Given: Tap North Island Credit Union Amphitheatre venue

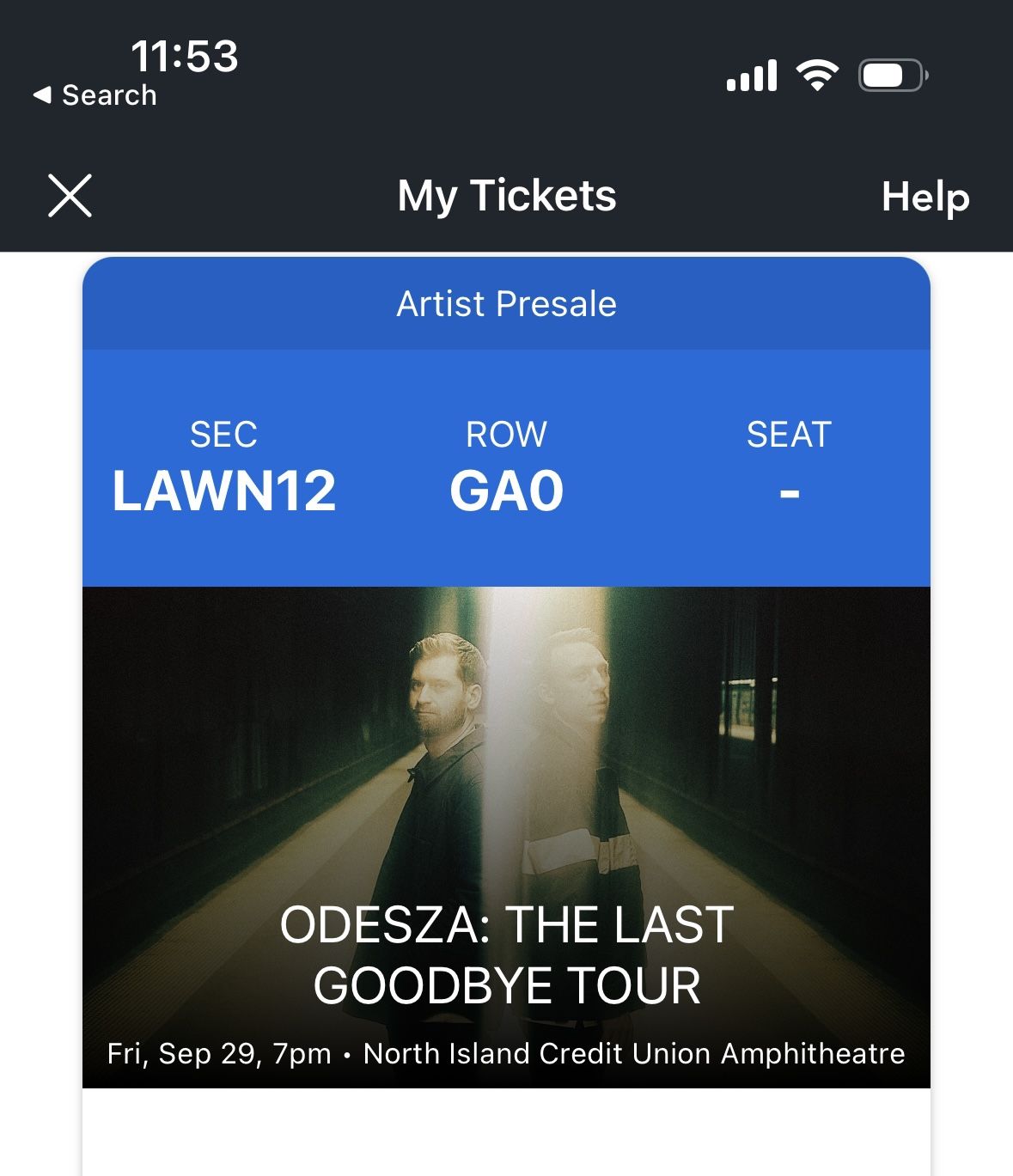Looking at the screenshot, I should point(634,1053).
